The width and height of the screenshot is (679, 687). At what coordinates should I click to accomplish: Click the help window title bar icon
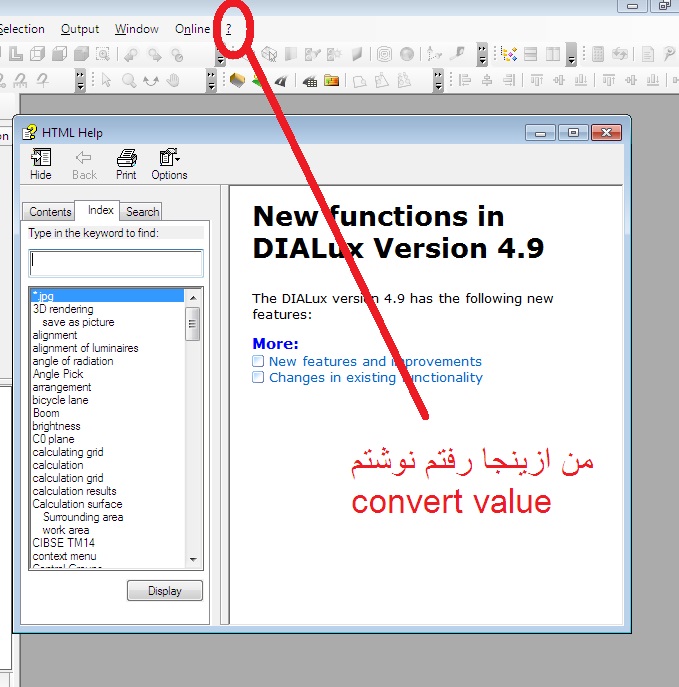click(29, 132)
